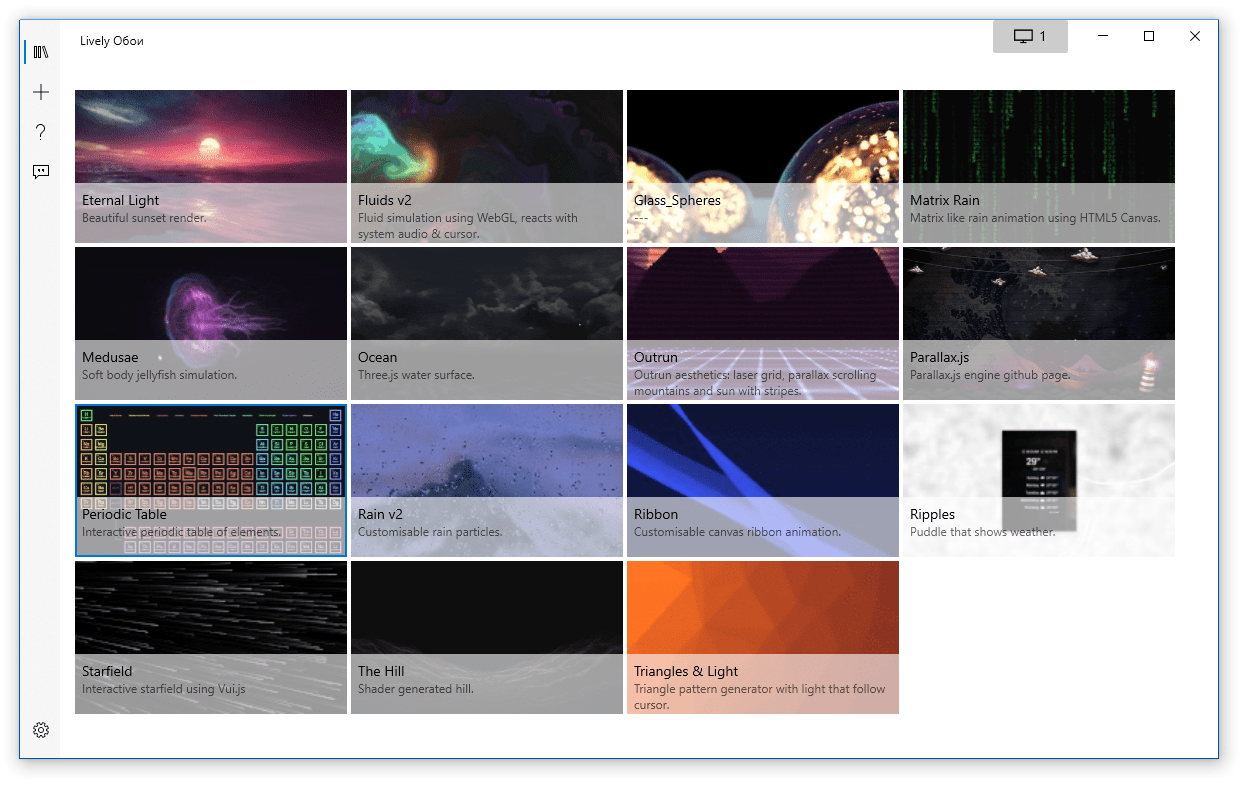Image resolution: width=1245 pixels, height=790 pixels.
Task: Open the wallpaper library icon
Action: [x=41, y=52]
